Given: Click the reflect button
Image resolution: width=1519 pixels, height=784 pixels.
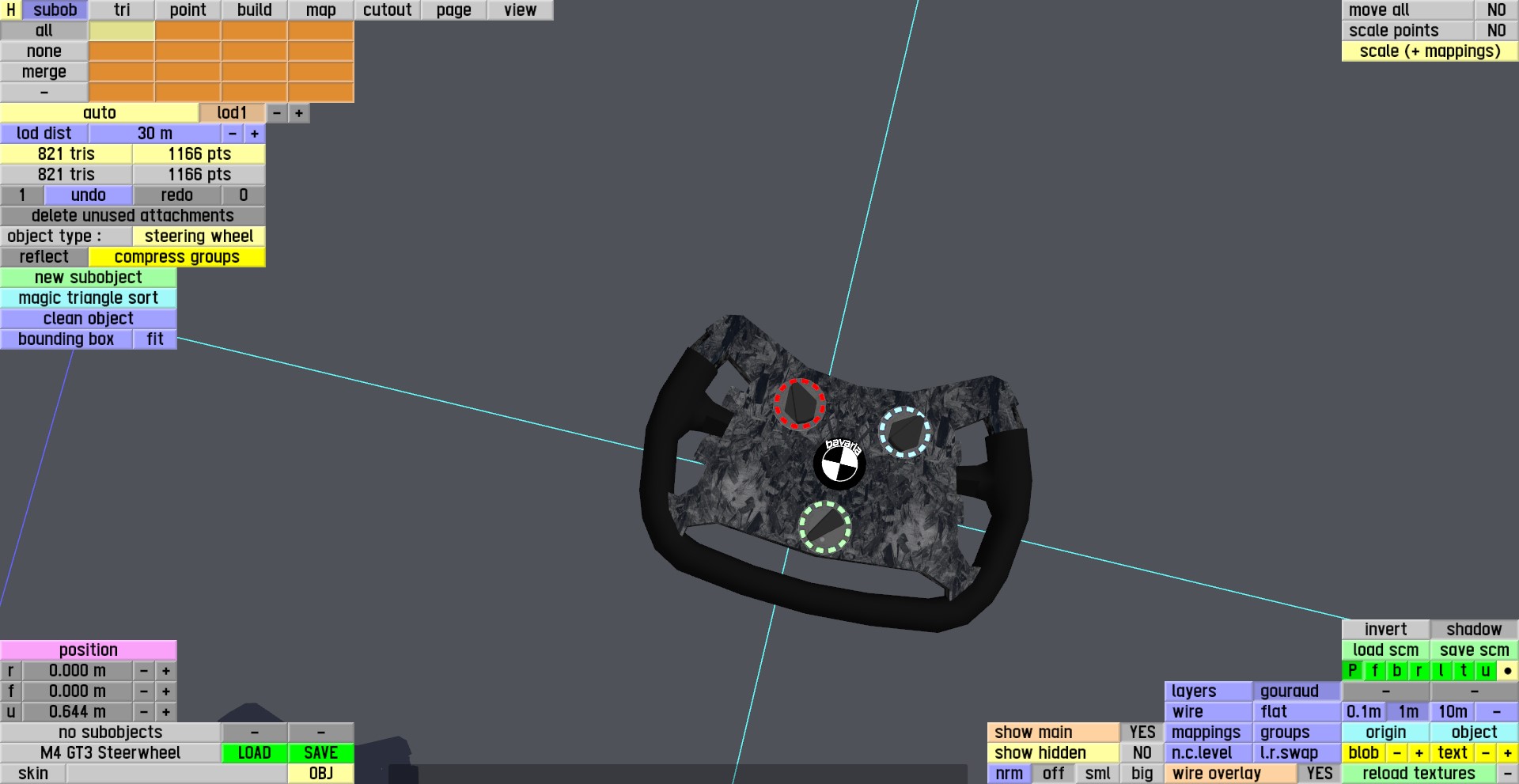Looking at the screenshot, I should point(44,257).
